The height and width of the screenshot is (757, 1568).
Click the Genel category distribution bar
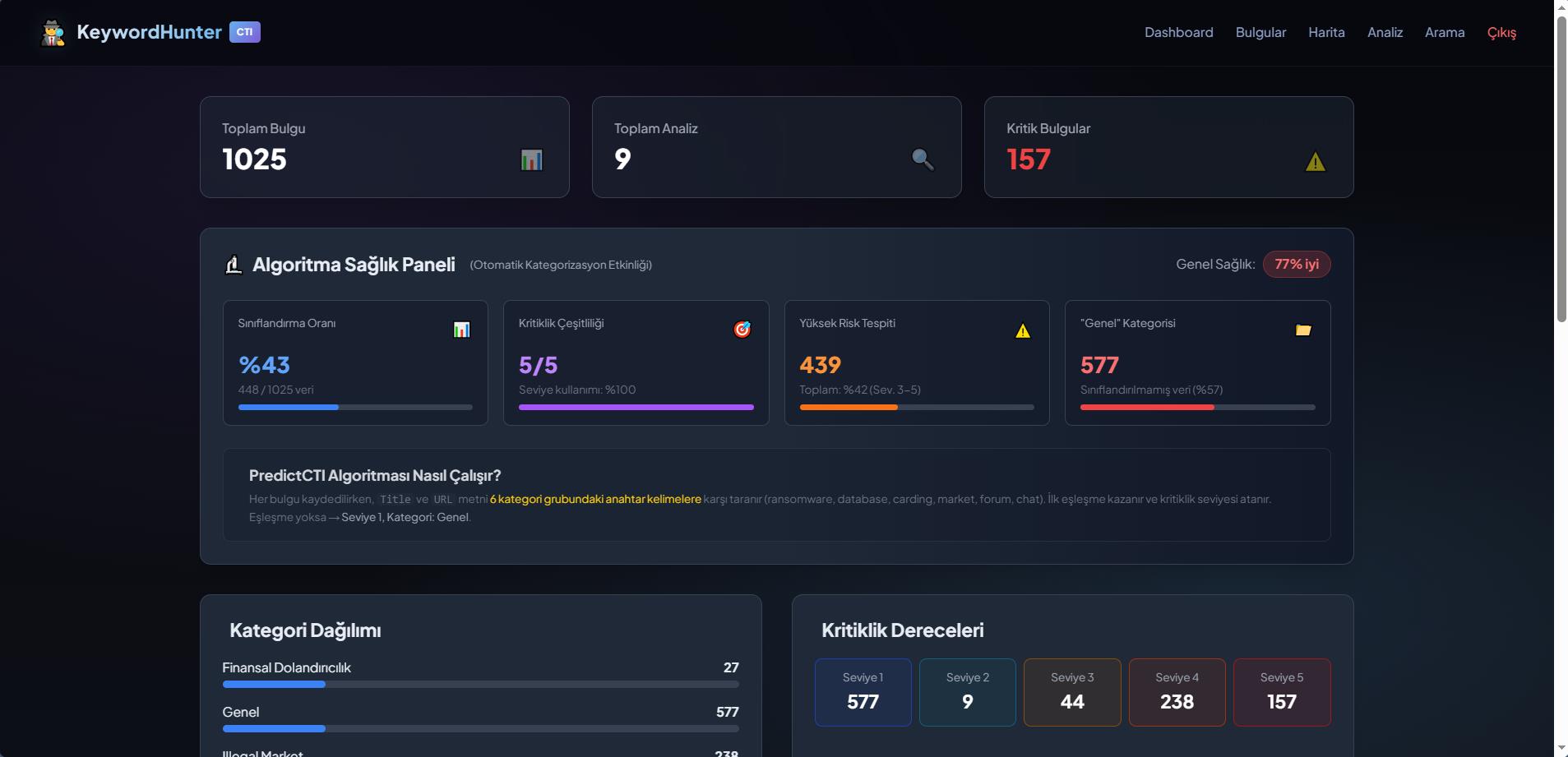480,728
